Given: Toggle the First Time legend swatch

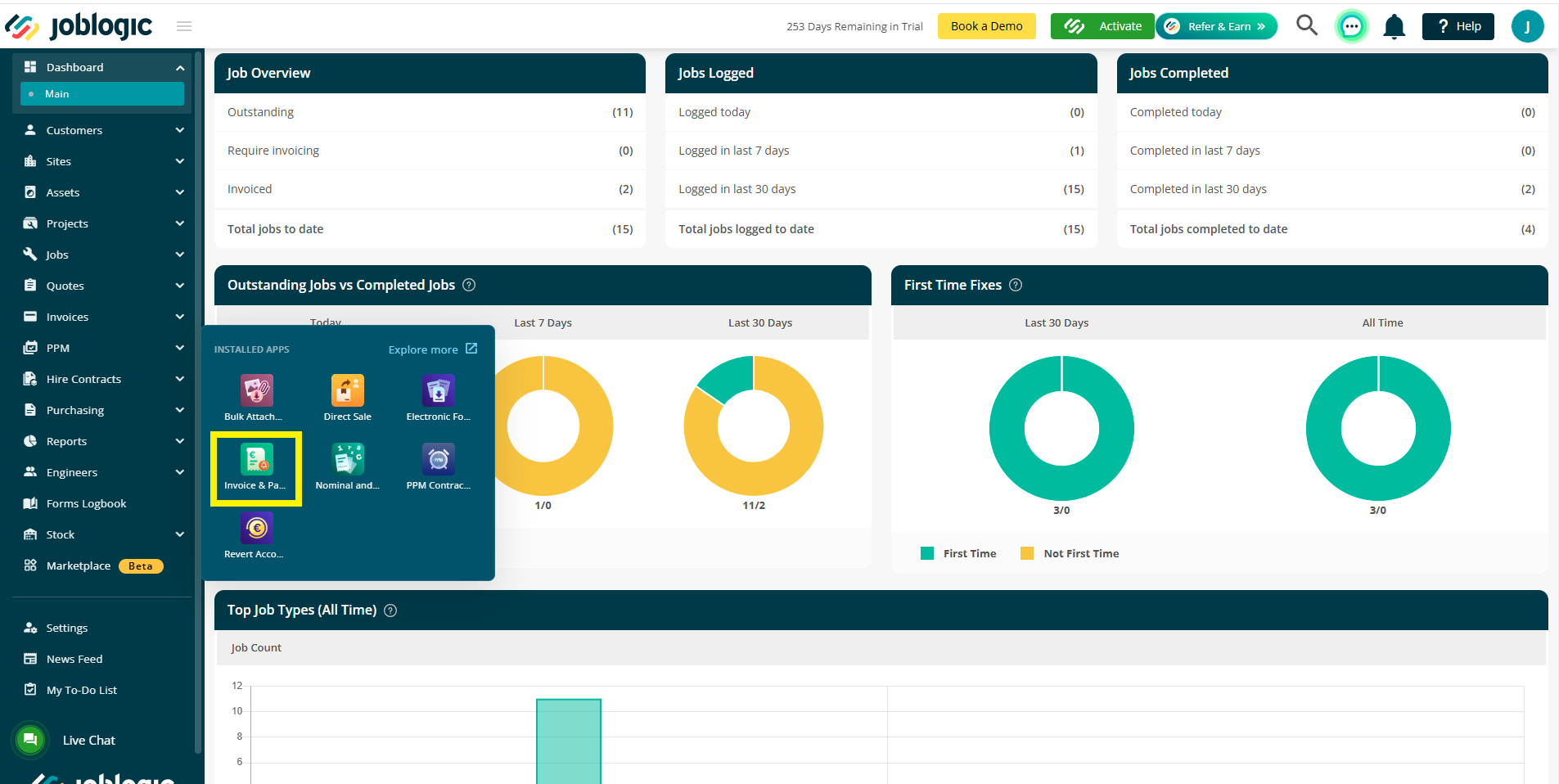Looking at the screenshot, I should tap(927, 553).
